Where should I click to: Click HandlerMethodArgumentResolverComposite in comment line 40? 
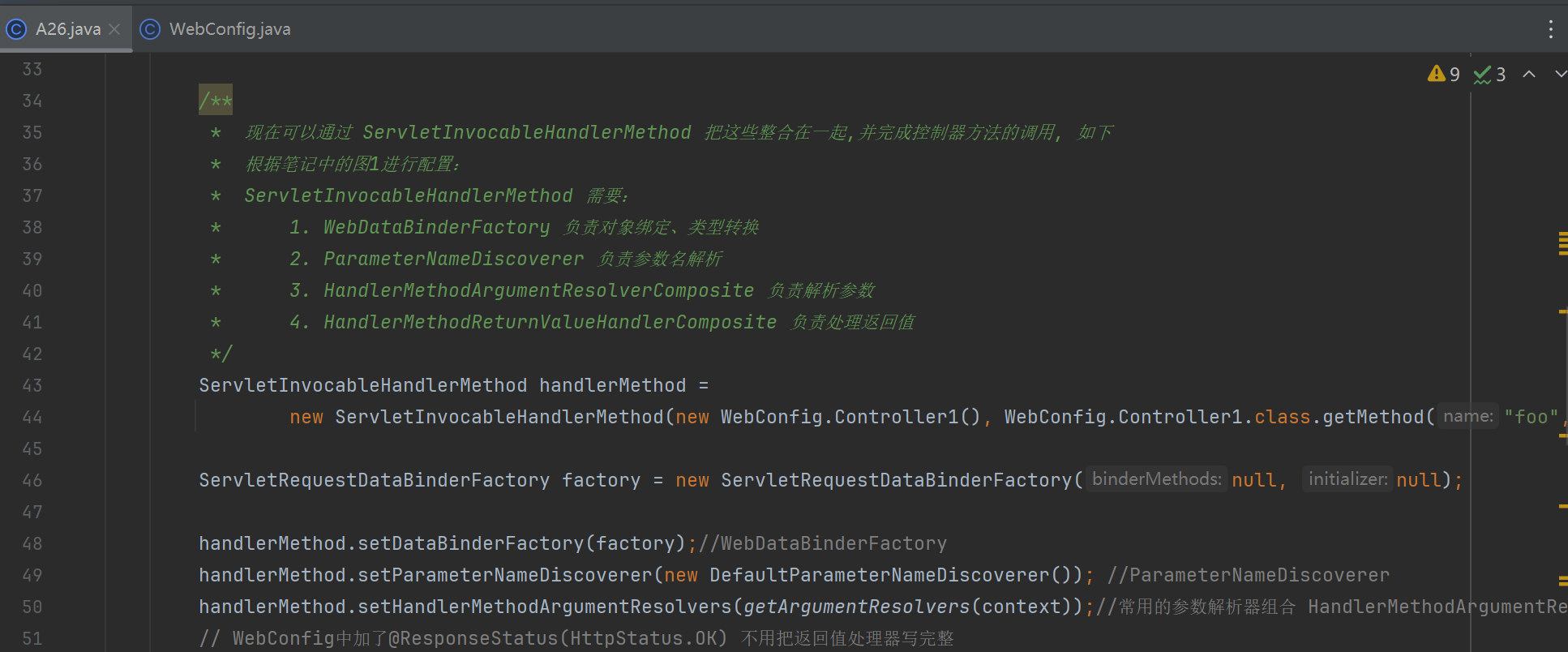pos(538,290)
